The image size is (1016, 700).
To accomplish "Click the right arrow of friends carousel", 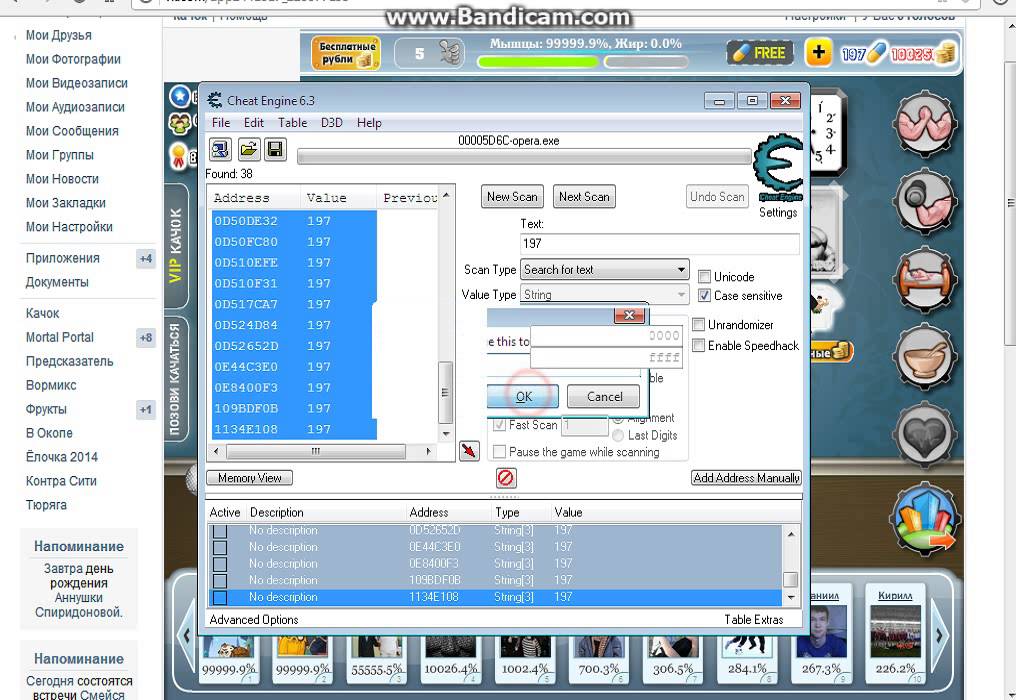I will (940, 636).
